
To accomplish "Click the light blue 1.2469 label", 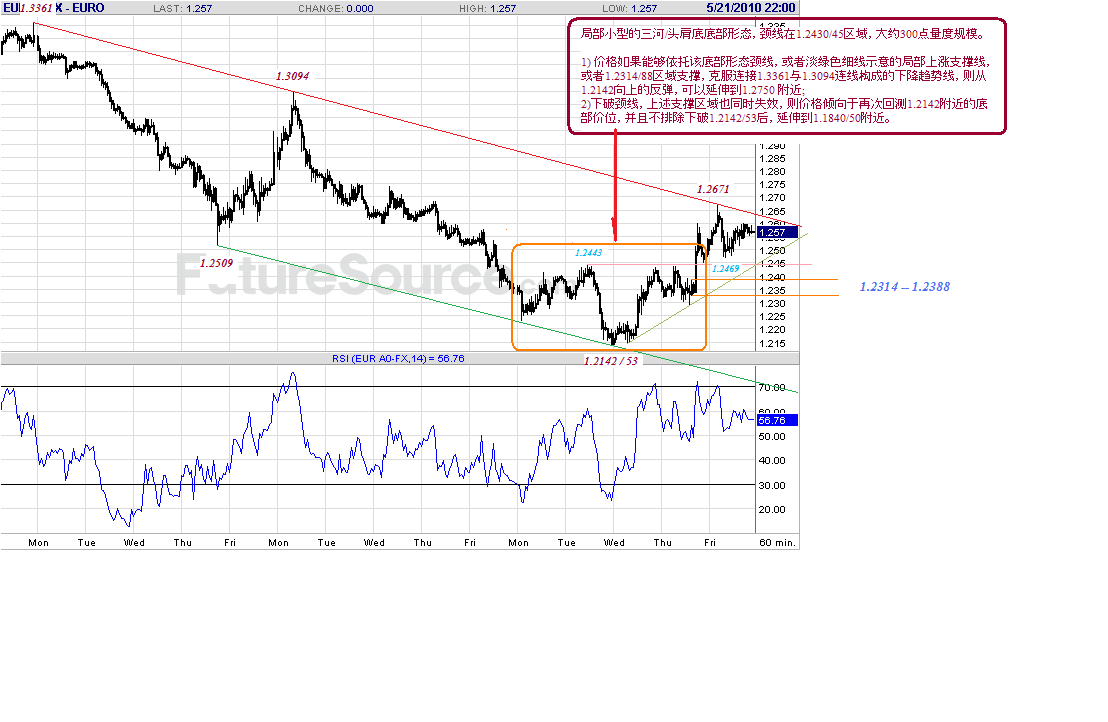I will coord(726,268).
